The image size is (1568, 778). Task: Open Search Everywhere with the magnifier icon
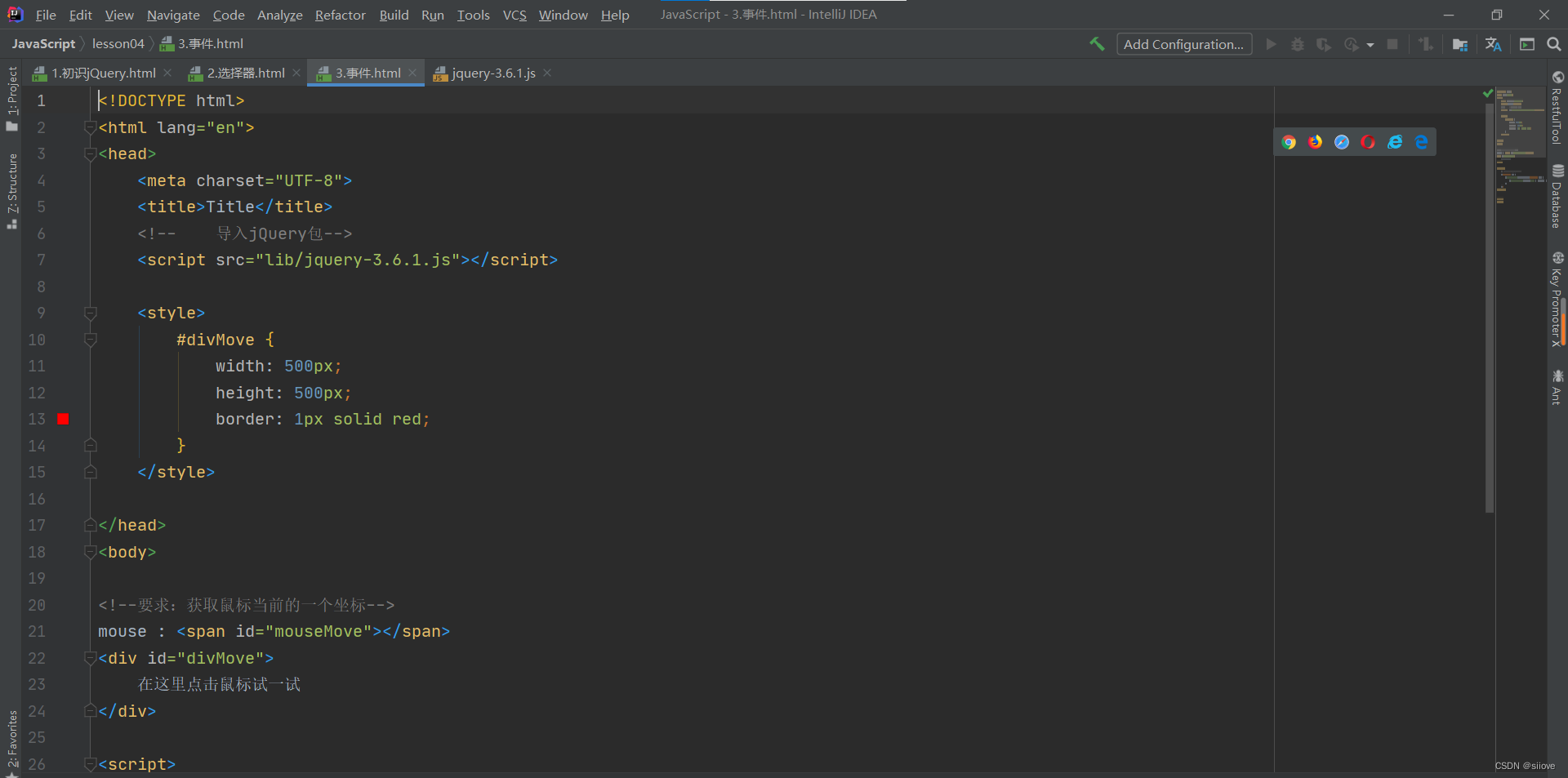click(x=1553, y=44)
